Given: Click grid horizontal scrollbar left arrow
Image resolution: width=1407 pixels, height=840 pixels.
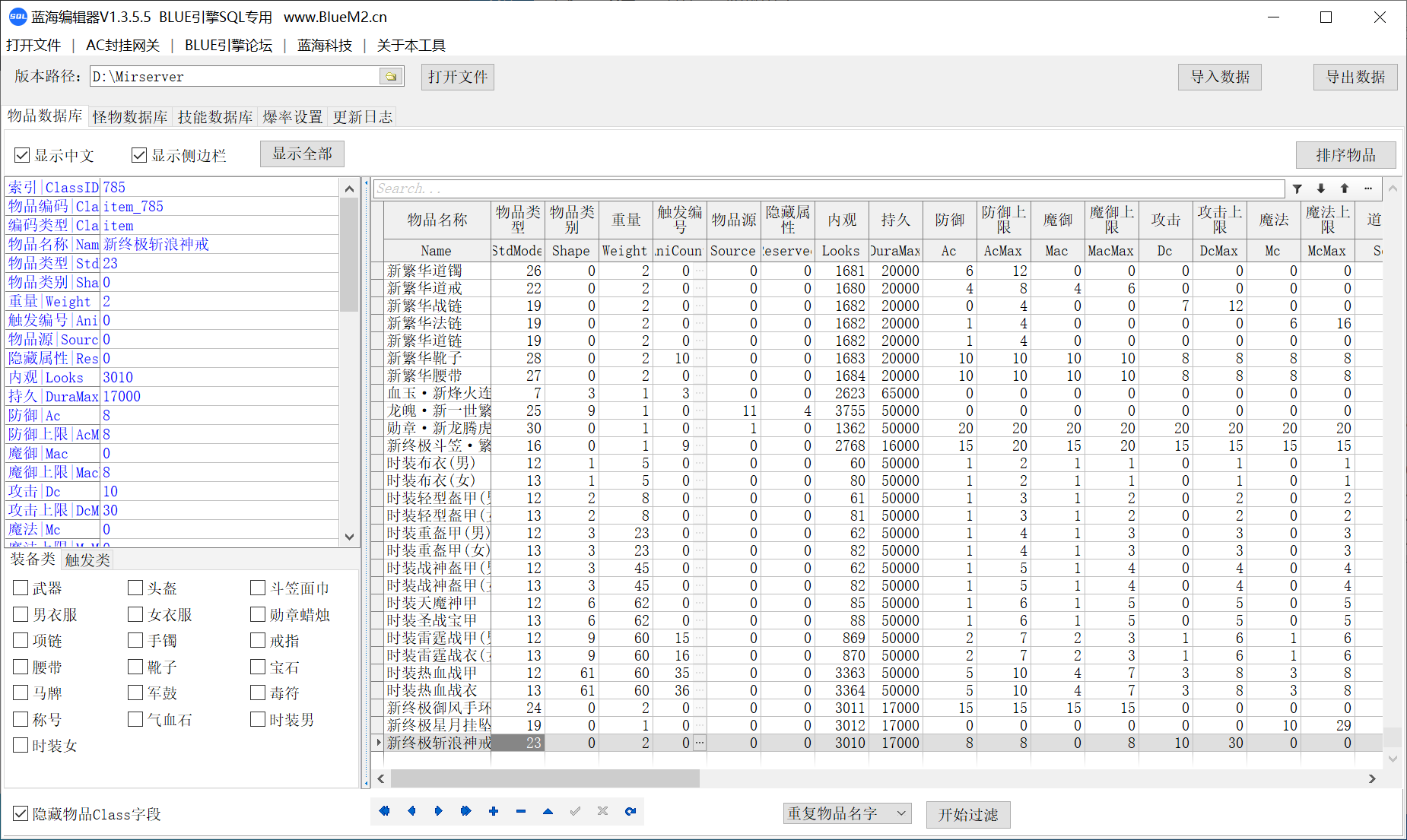Looking at the screenshot, I should tap(381, 778).
